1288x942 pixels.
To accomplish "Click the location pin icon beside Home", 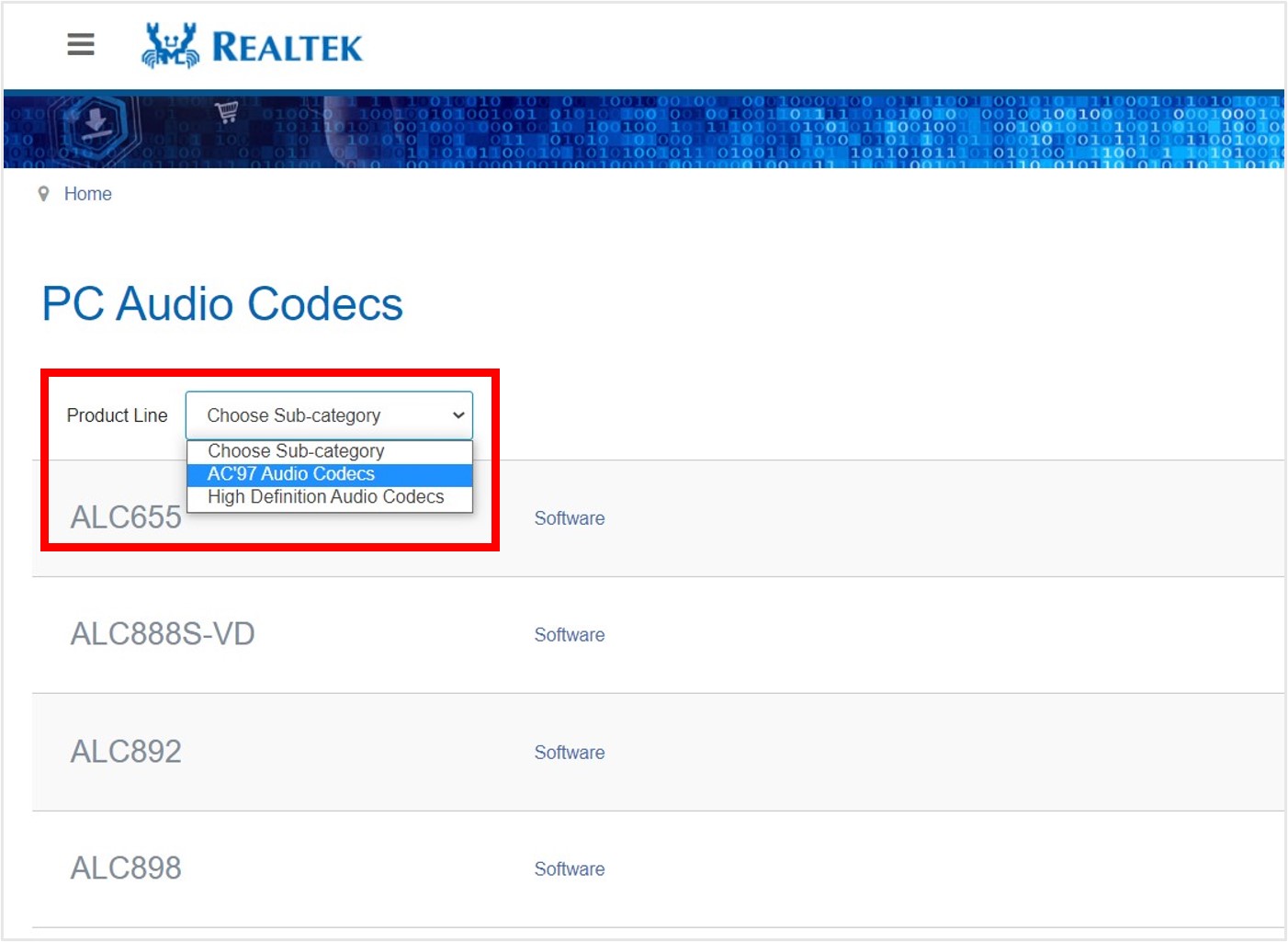I will click(43, 194).
